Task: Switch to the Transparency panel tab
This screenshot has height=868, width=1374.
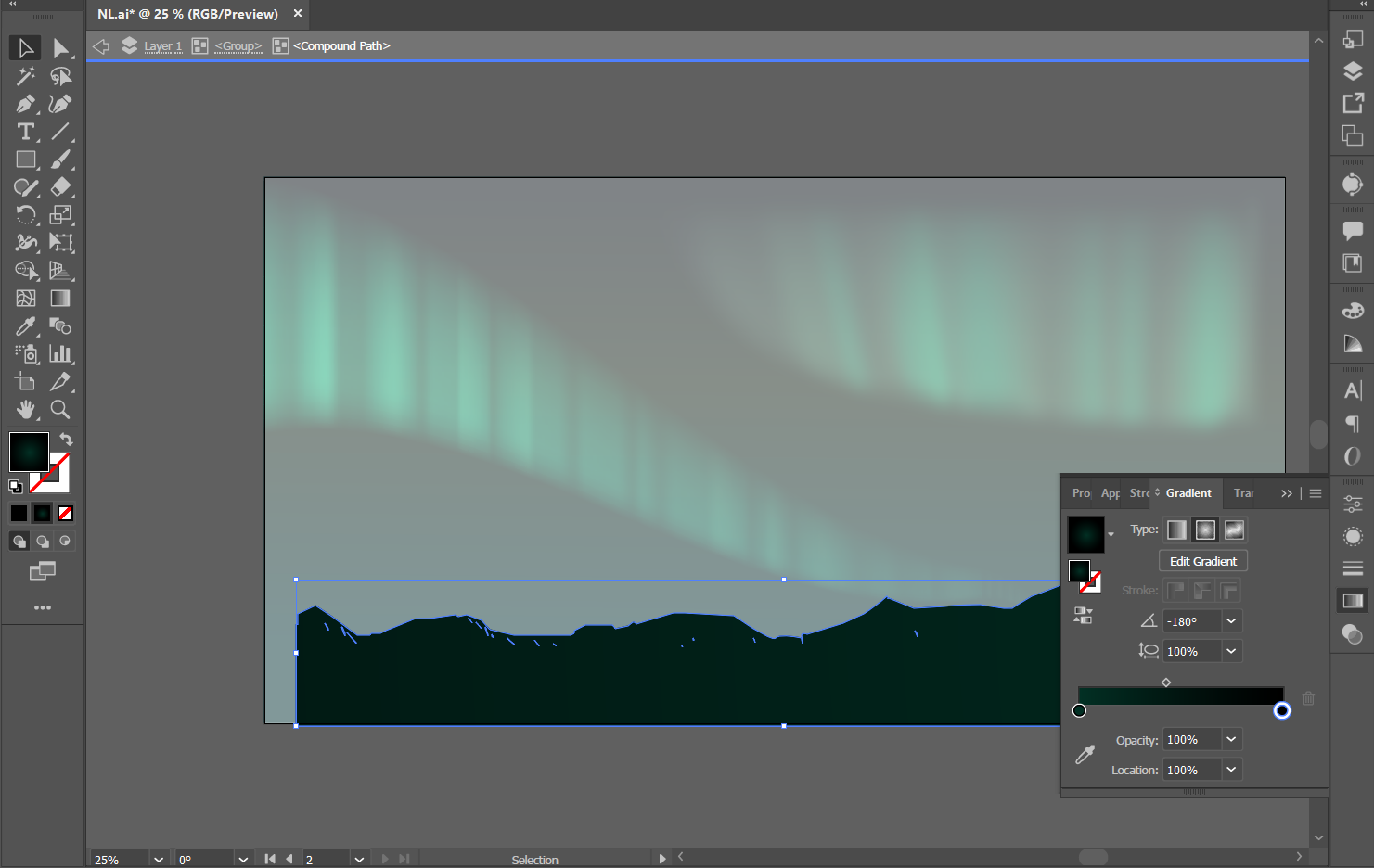Action: (x=1244, y=493)
